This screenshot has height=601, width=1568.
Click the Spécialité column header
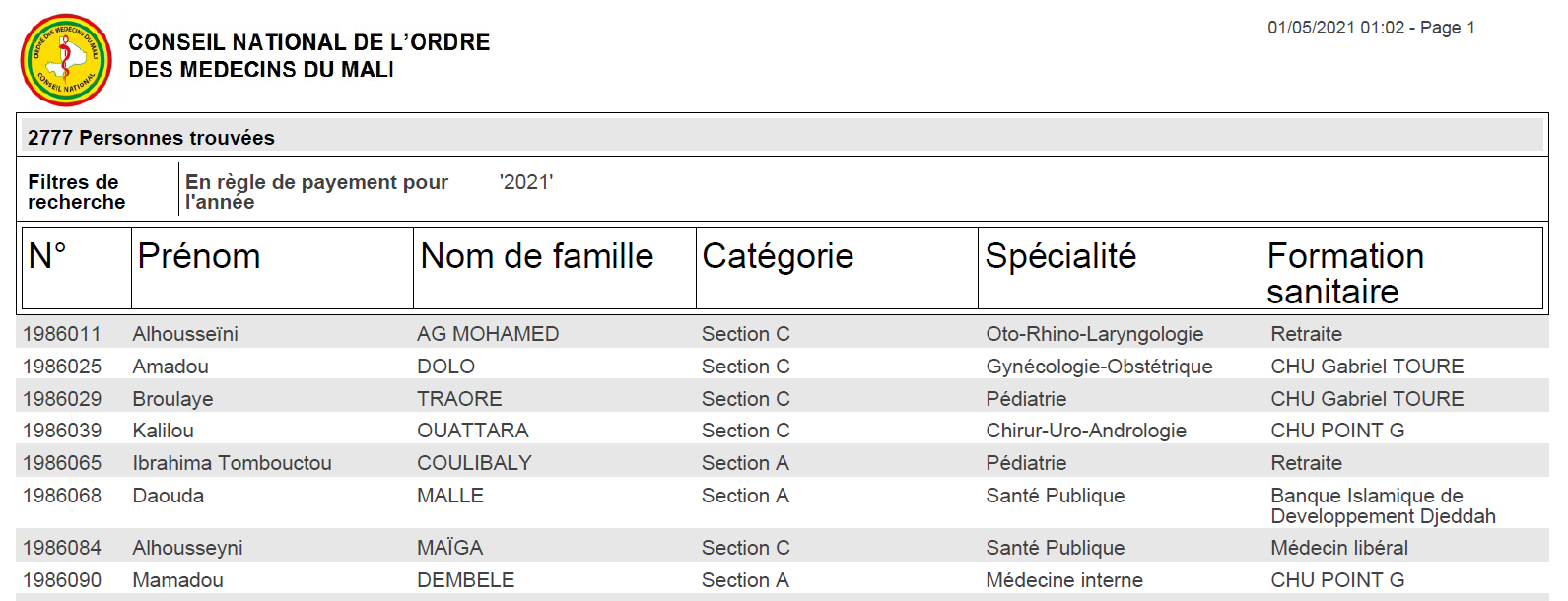tap(1060, 256)
